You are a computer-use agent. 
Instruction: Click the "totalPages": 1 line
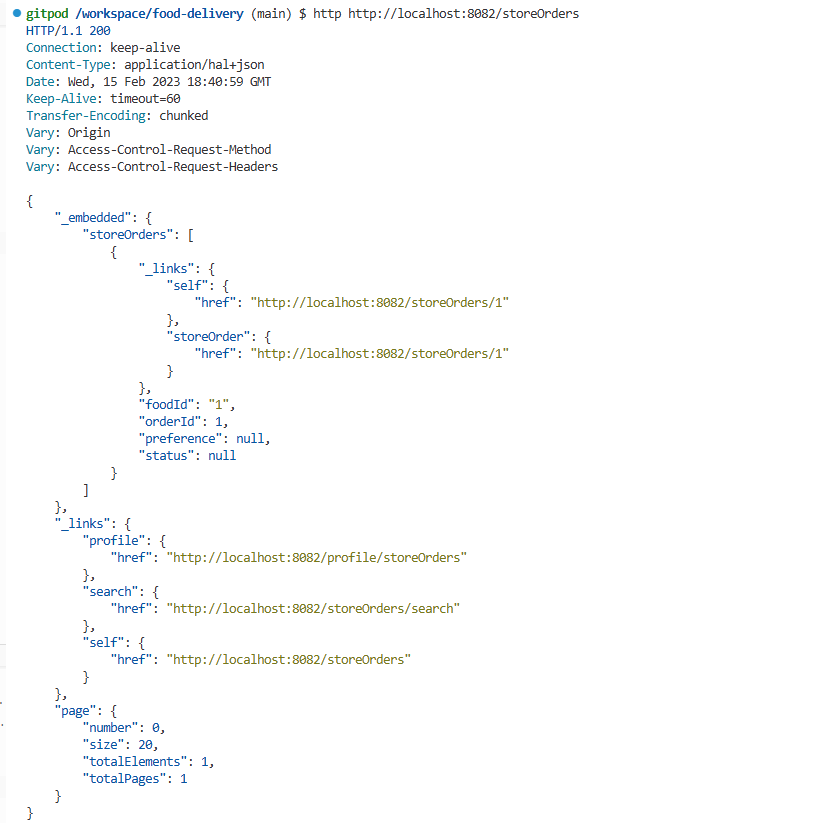135,778
